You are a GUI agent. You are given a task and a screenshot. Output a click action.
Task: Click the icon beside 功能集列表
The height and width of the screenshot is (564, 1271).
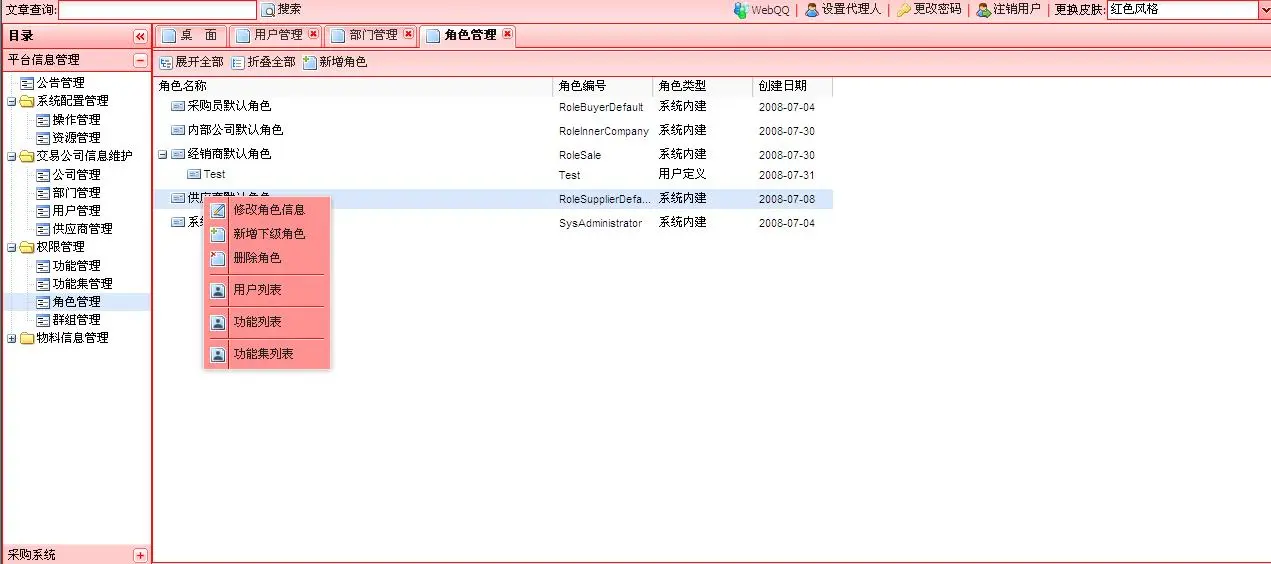pos(218,354)
